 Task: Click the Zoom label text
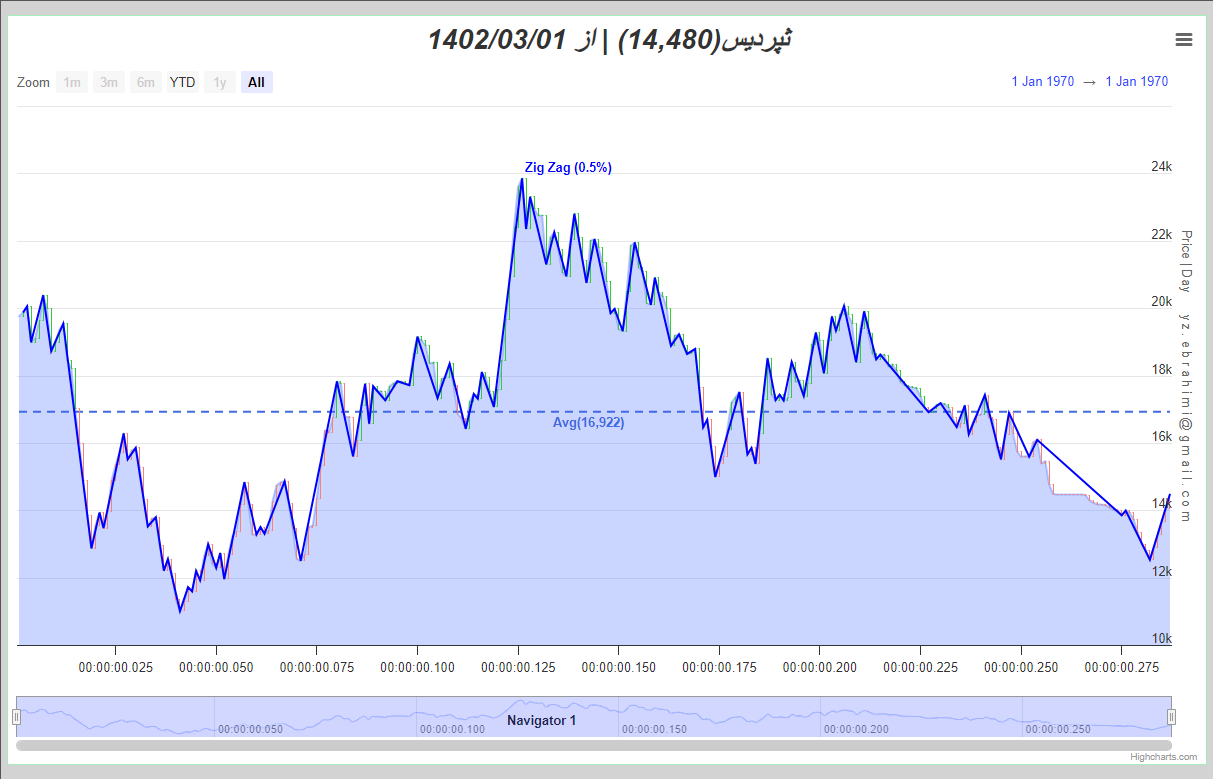pyautogui.click(x=33, y=83)
